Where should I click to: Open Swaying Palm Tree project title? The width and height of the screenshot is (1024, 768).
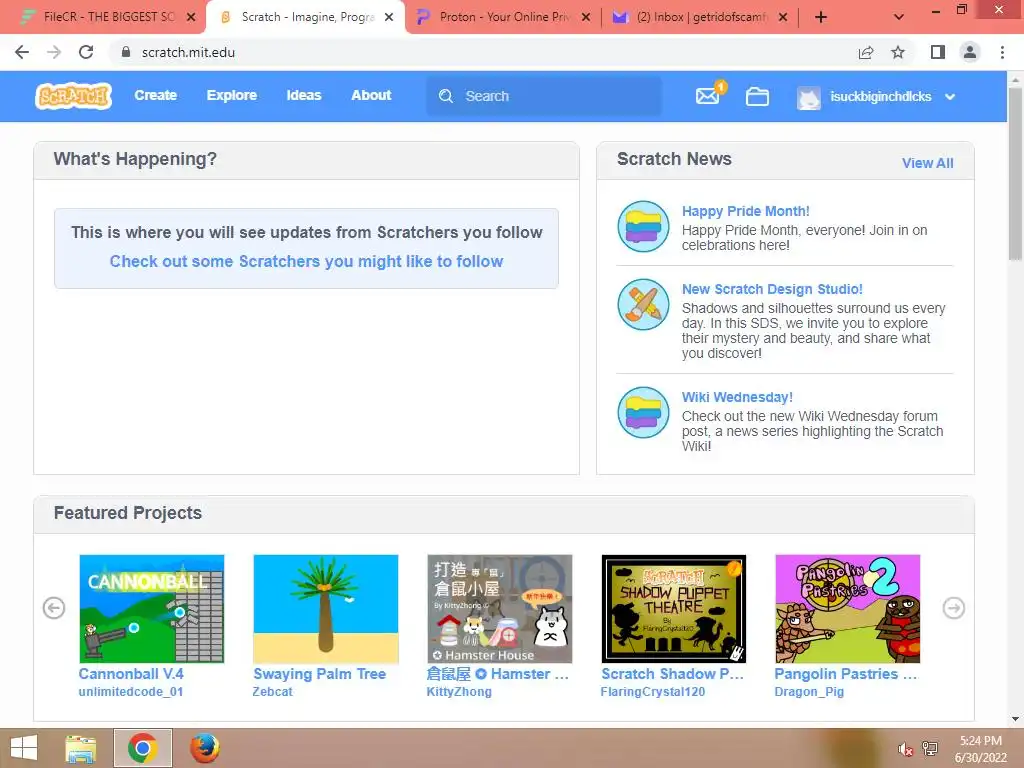319,674
